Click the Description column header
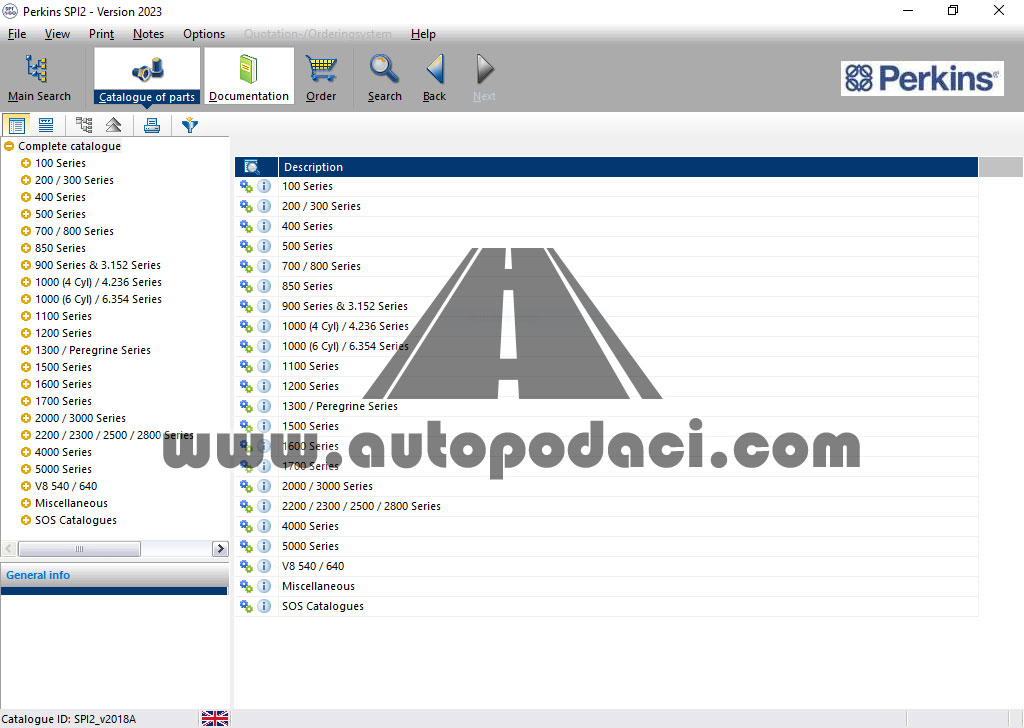Viewport: 1024px width, 728px height. [x=628, y=167]
